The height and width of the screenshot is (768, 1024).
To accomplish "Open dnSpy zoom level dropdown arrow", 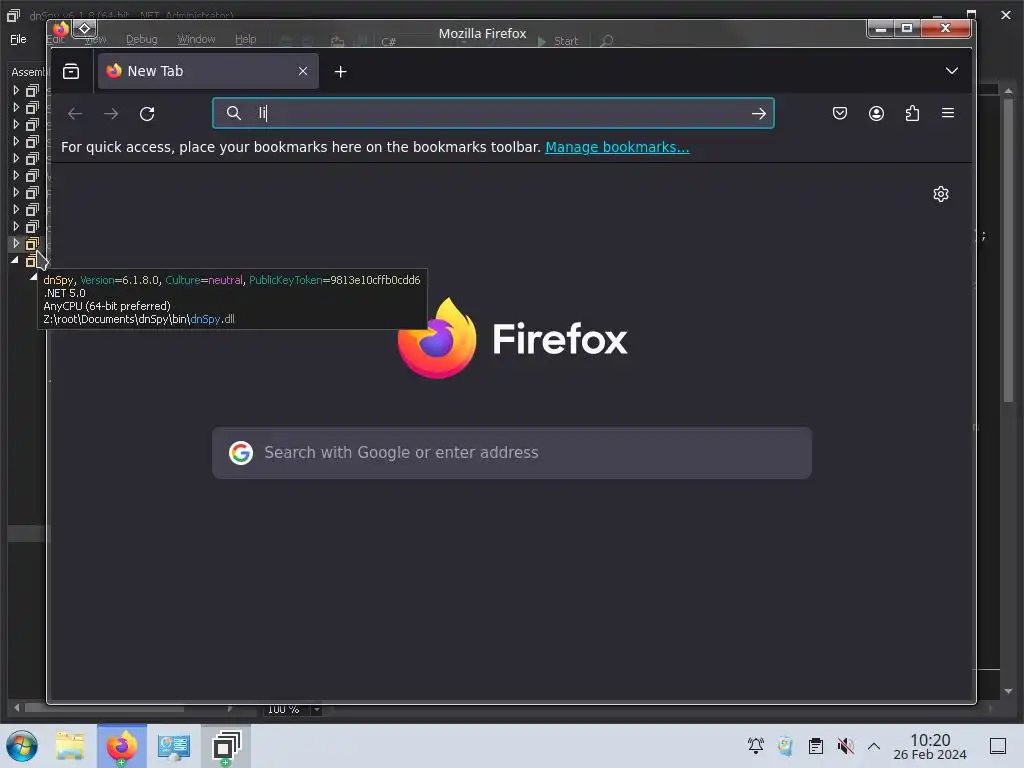I will (x=317, y=709).
